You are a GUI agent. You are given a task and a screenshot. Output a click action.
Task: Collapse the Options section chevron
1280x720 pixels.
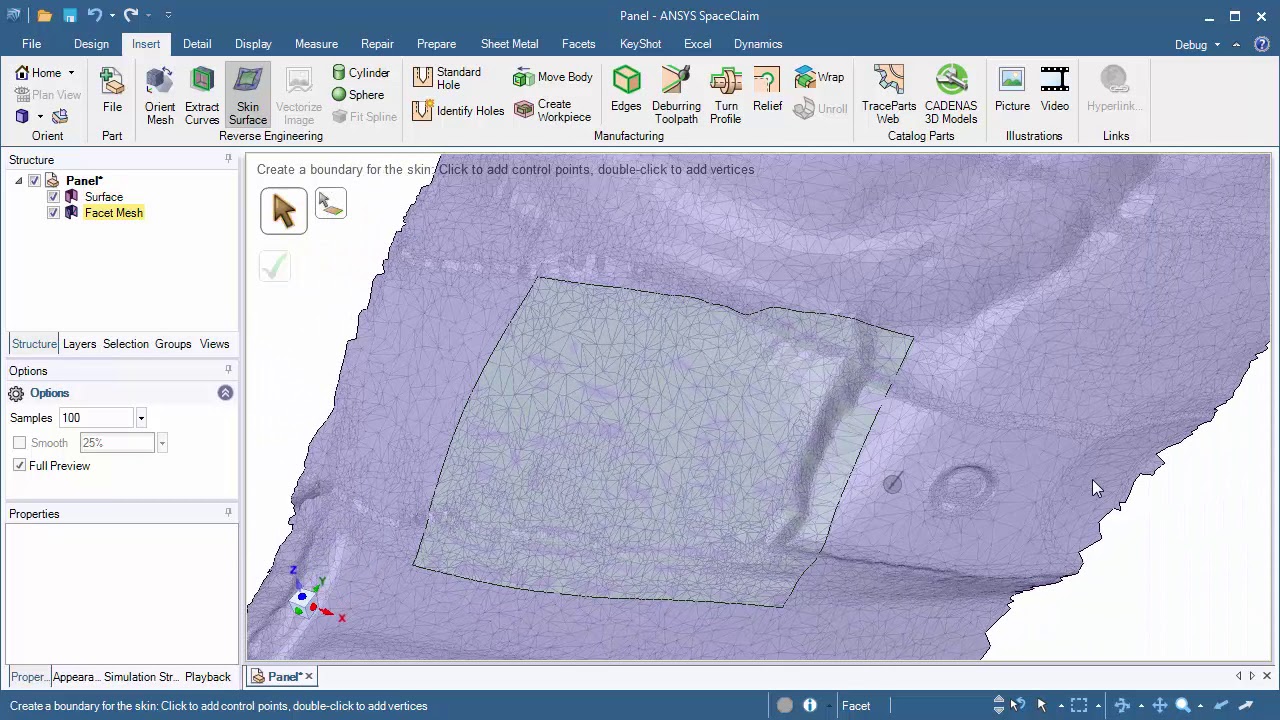pos(225,393)
